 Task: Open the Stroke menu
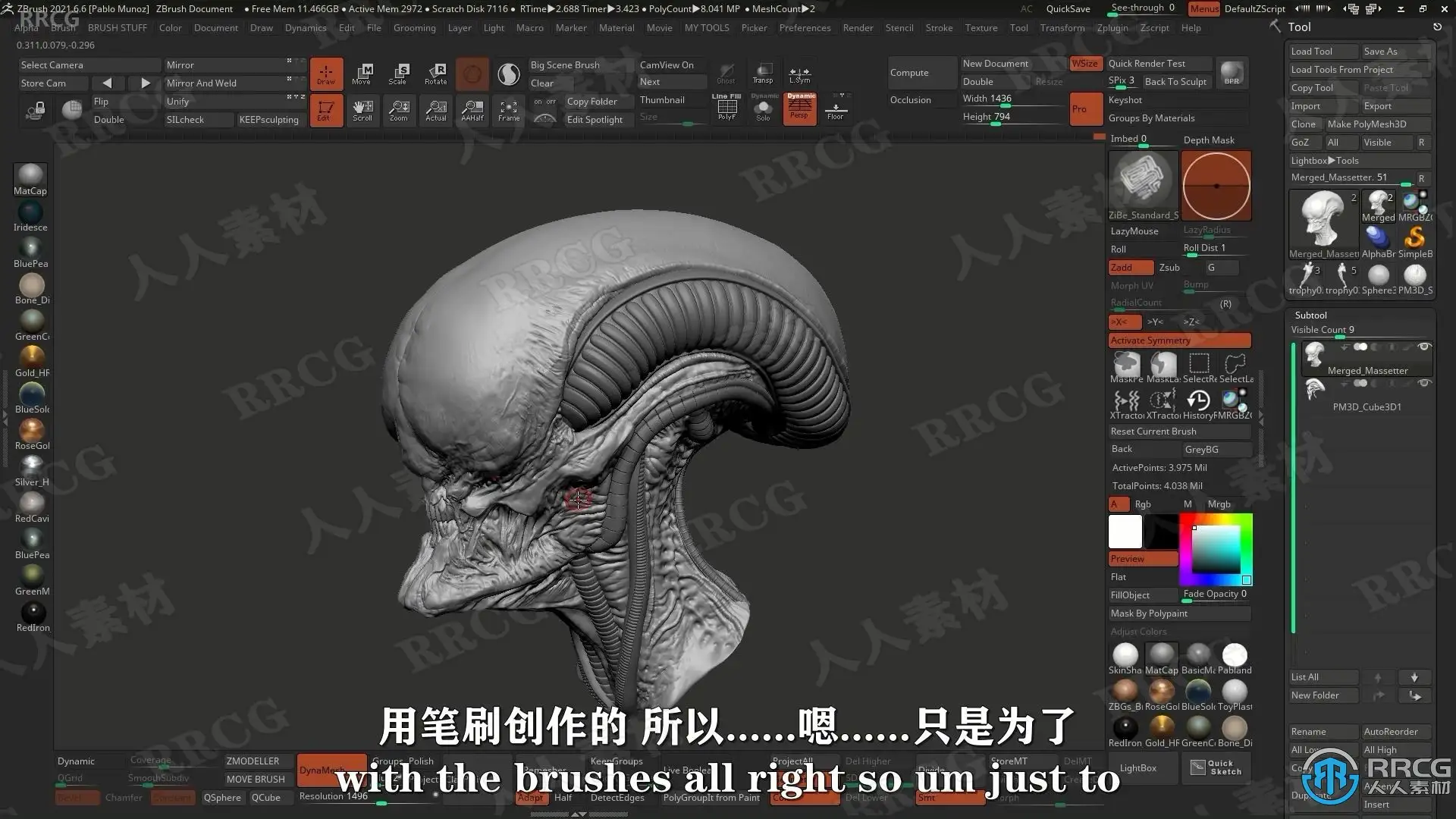point(939,28)
